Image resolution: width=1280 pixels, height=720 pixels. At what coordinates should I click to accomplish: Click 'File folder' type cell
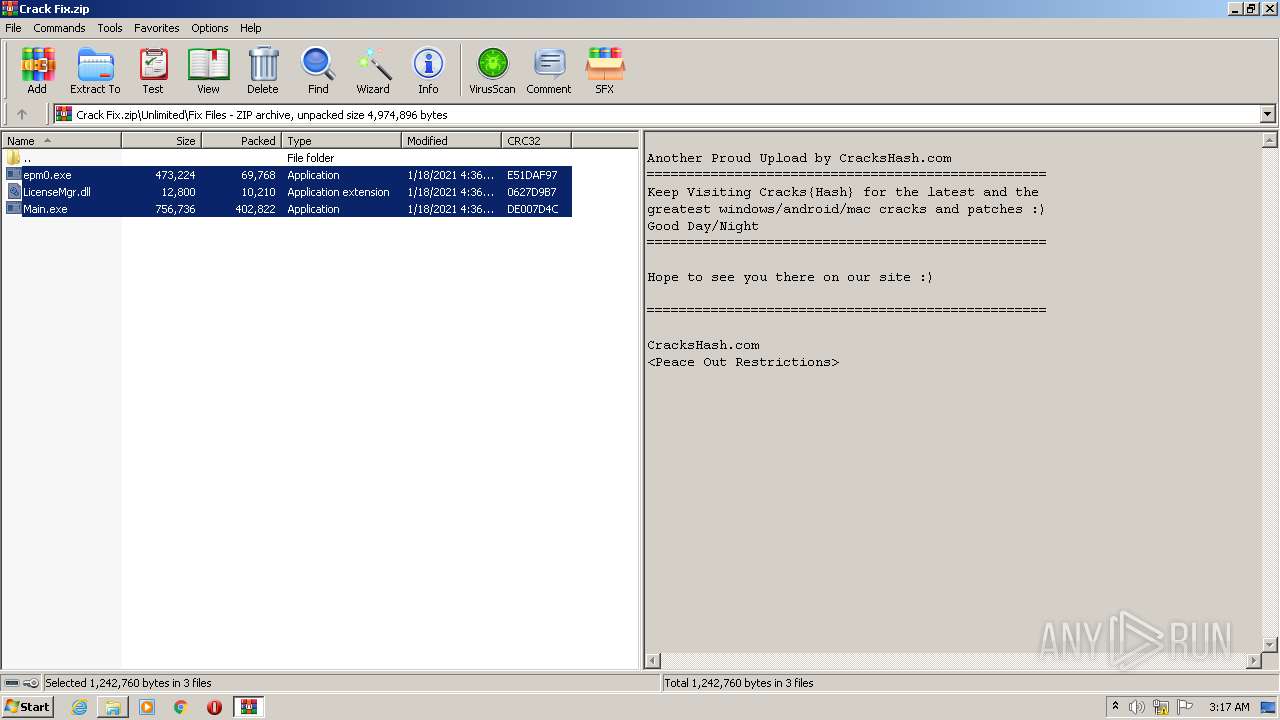coord(311,158)
